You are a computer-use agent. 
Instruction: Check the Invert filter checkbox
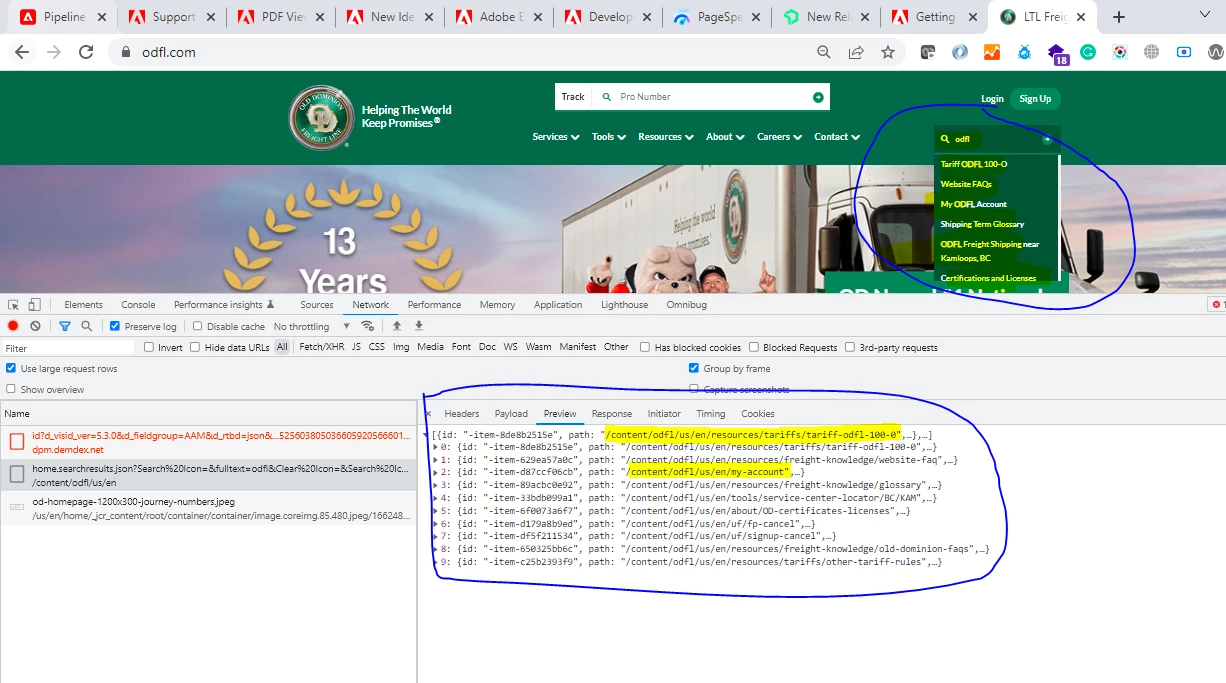click(x=149, y=347)
